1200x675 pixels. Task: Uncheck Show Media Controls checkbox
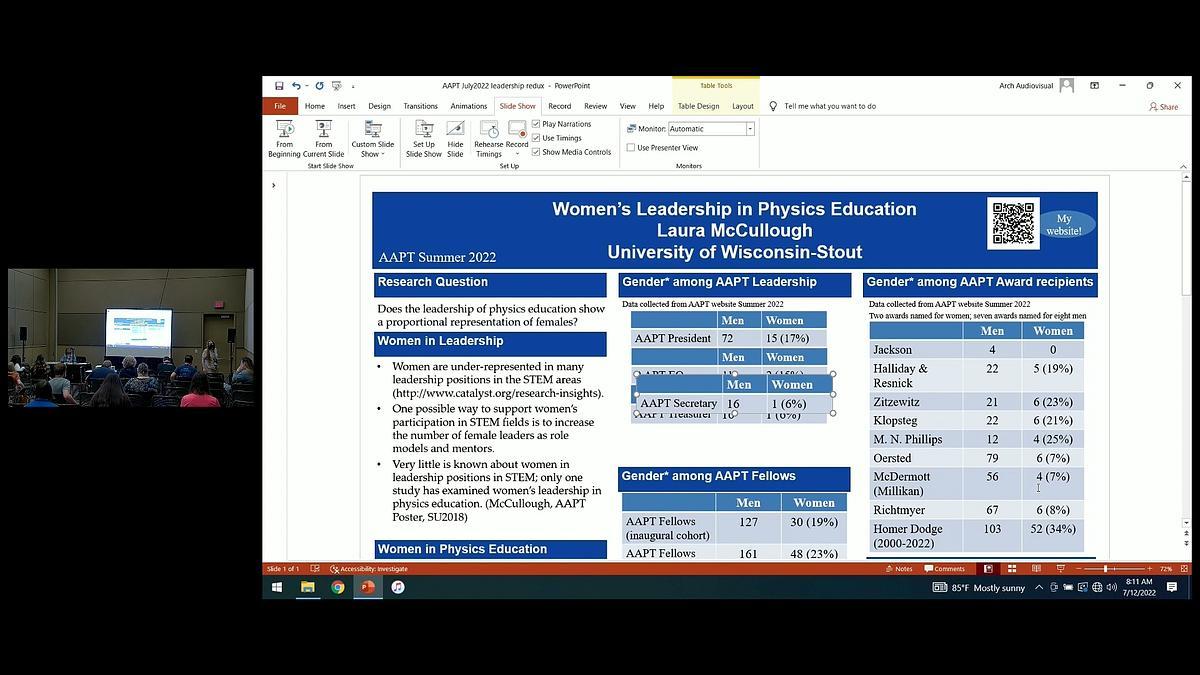(x=536, y=152)
